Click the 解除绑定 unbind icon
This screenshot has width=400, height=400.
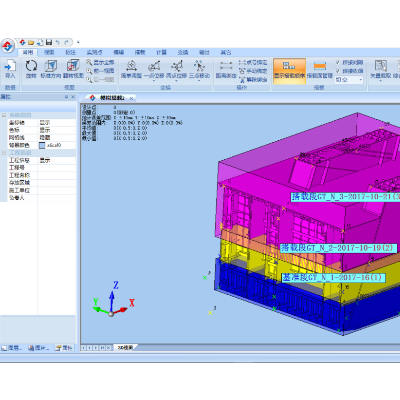click(x=242, y=80)
